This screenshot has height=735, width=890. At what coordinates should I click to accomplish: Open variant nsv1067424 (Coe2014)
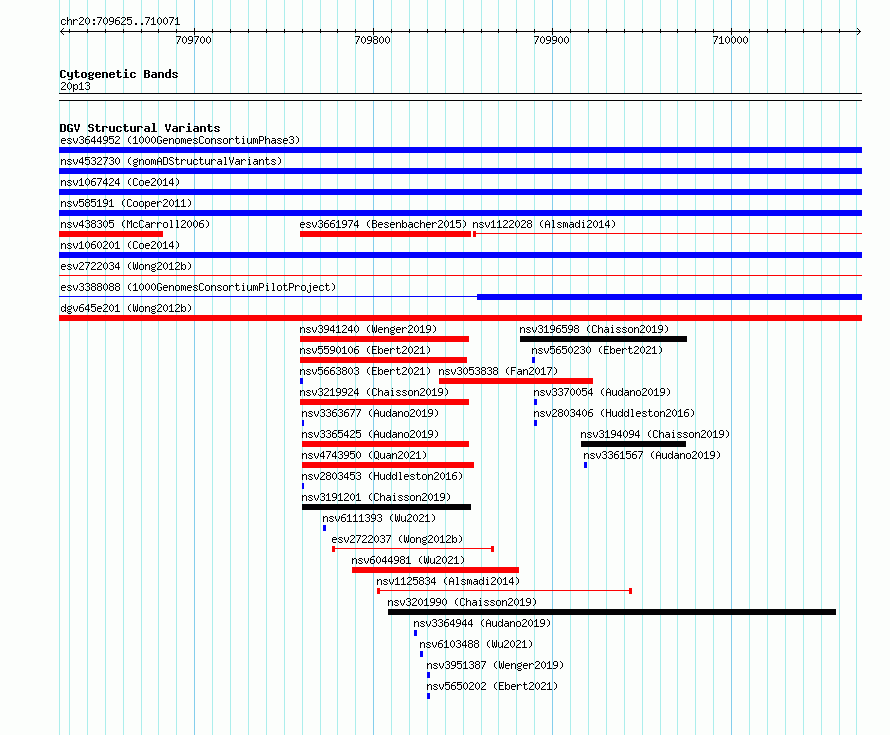click(120, 182)
